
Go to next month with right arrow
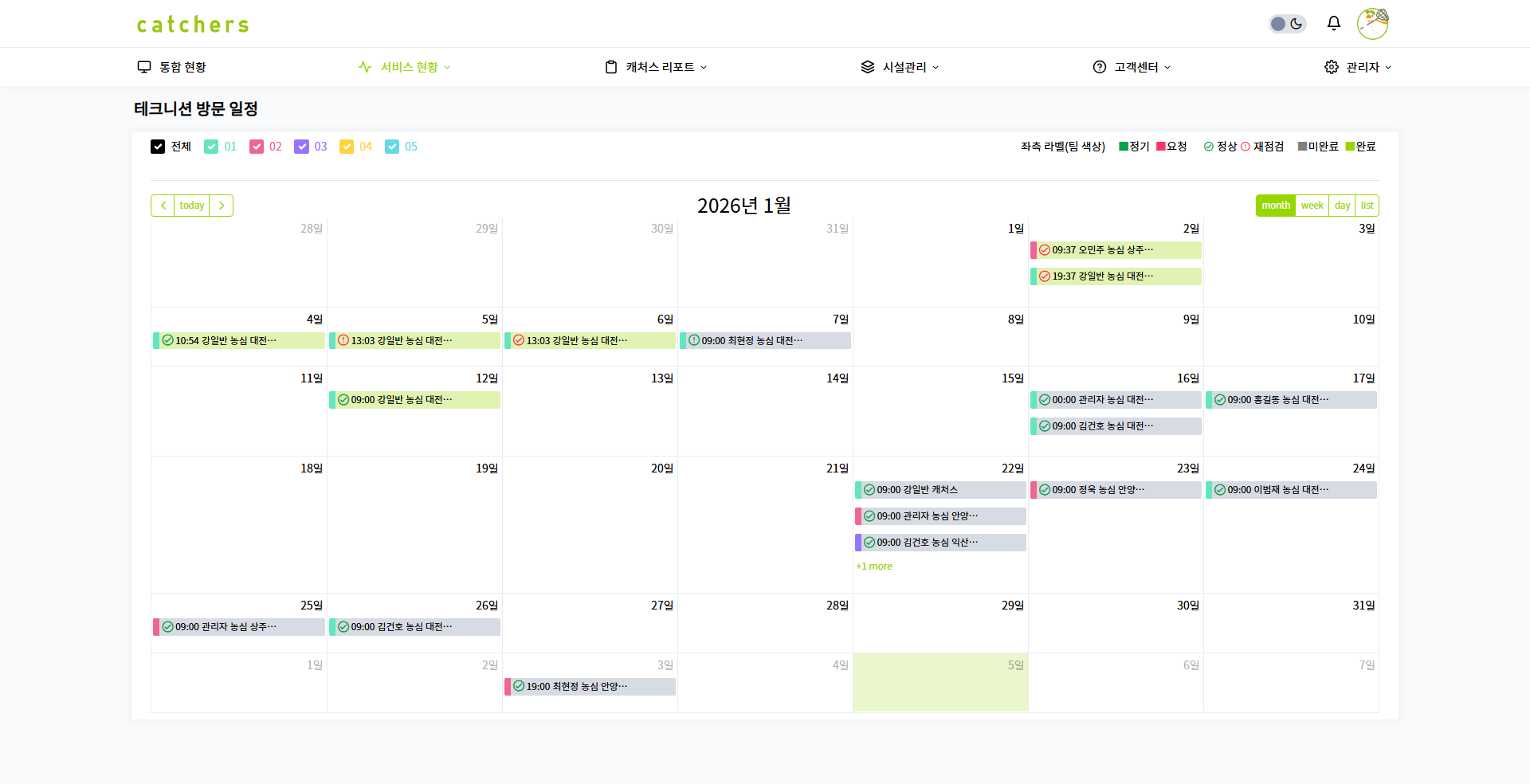coord(222,206)
